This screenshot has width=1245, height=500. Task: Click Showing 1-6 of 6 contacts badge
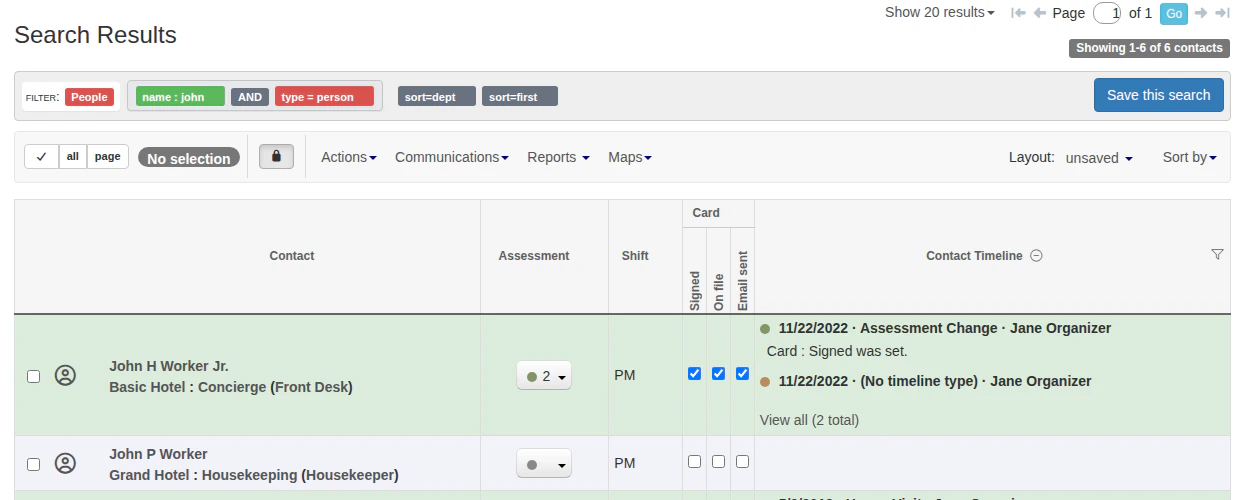(1149, 48)
